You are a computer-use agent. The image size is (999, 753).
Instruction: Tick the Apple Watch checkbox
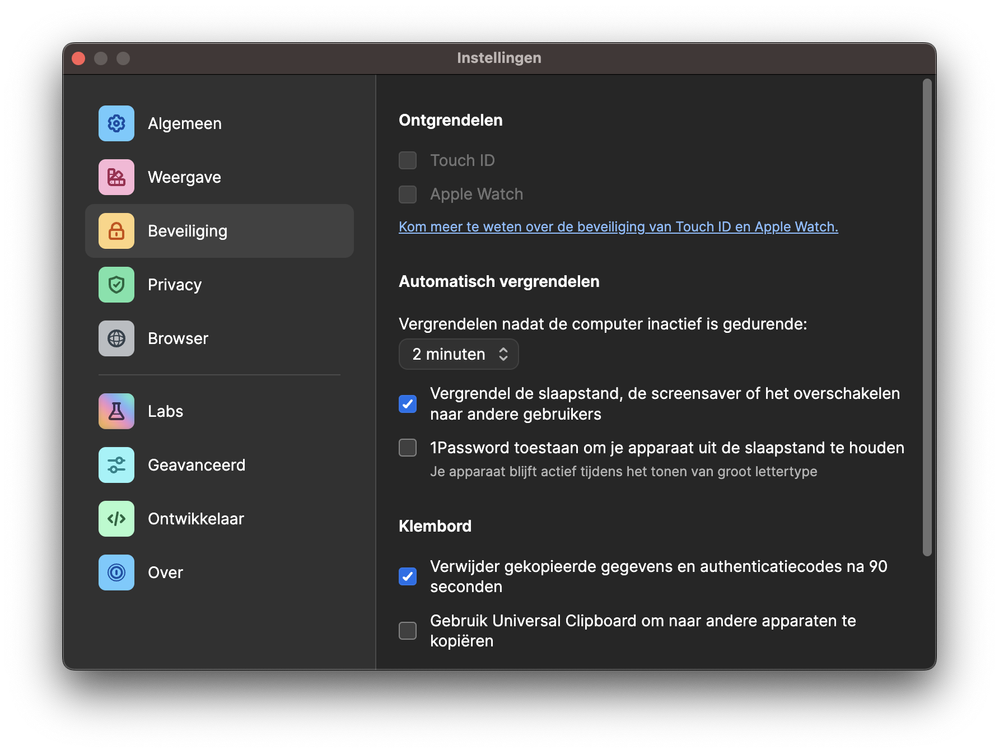point(408,194)
